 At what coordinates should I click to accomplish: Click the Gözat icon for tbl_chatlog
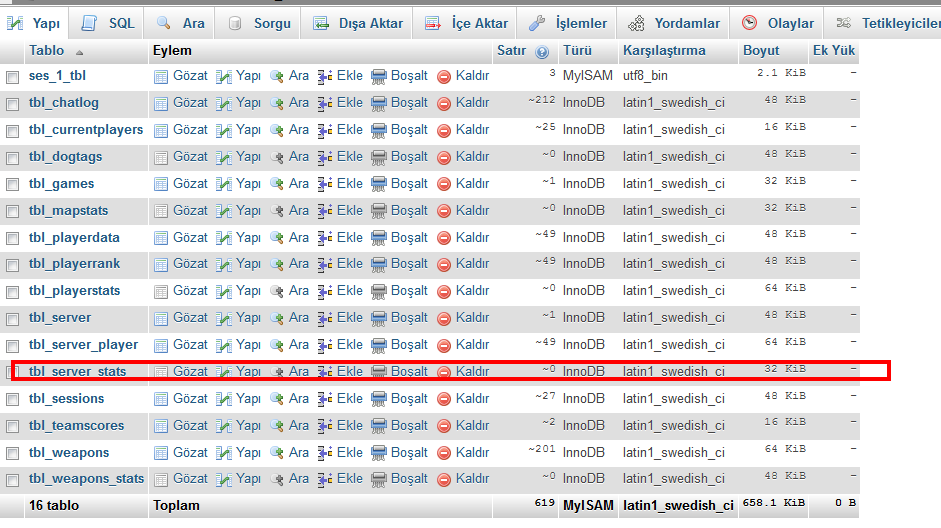click(161, 102)
